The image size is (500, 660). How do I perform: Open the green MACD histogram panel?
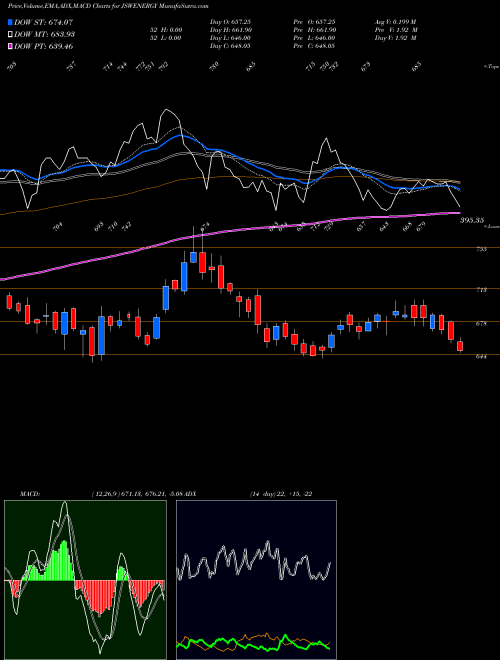pyautogui.click(x=85, y=580)
